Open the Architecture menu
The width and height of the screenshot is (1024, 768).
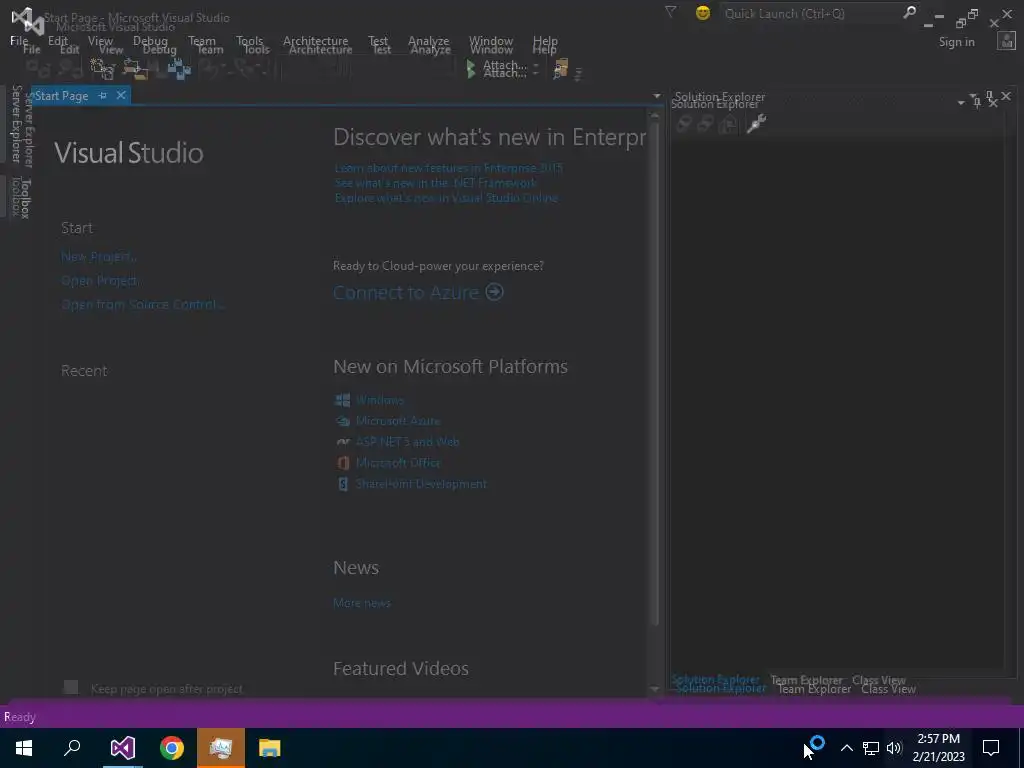(315, 40)
